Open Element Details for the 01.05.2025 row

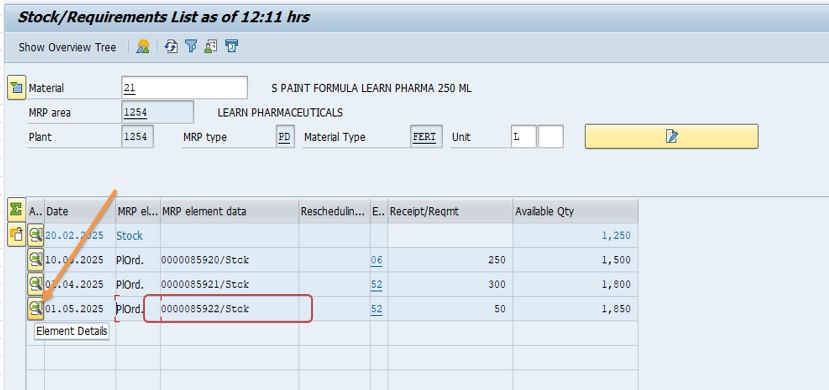point(36,308)
